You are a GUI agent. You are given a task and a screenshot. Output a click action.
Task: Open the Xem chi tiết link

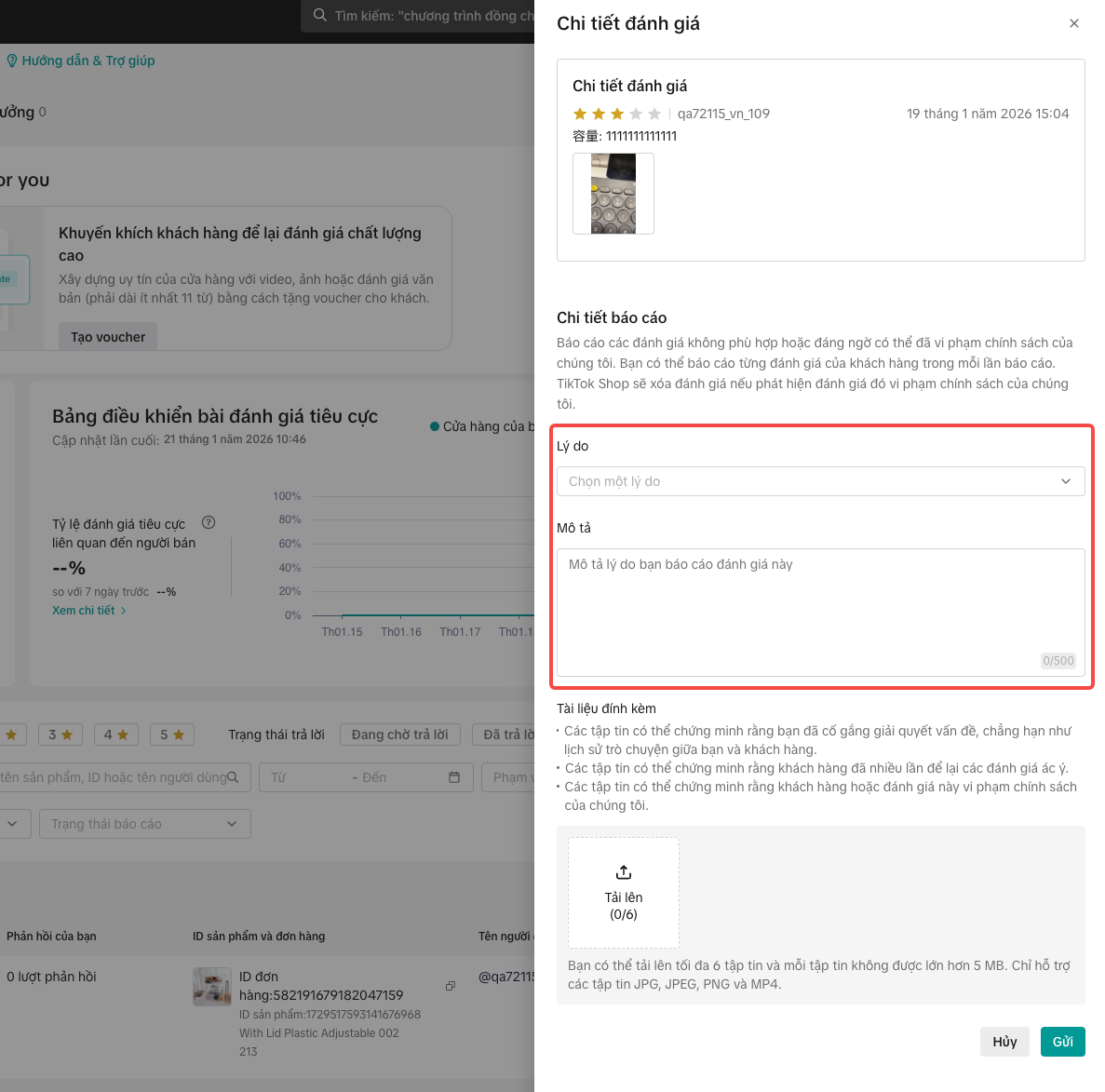(x=88, y=610)
